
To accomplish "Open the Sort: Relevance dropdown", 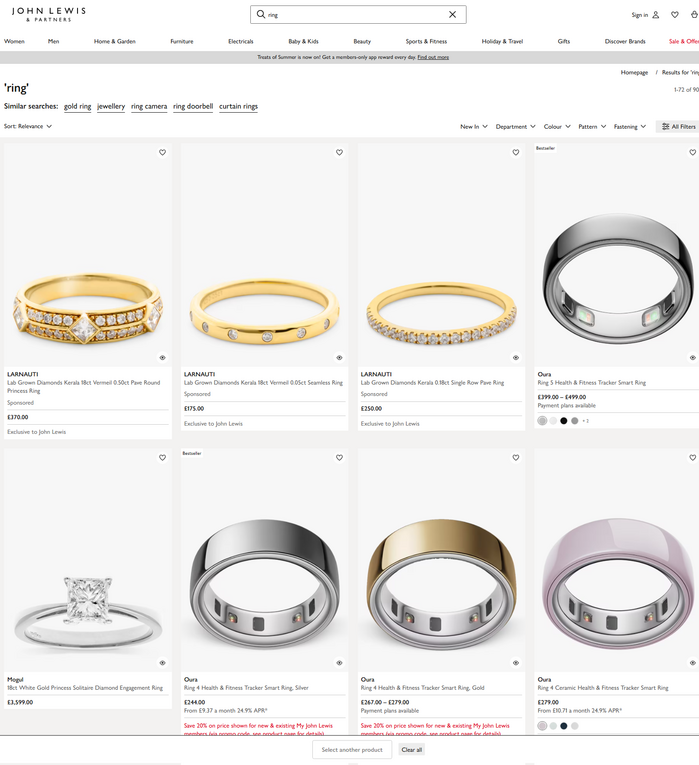I will [x=28, y=126].
